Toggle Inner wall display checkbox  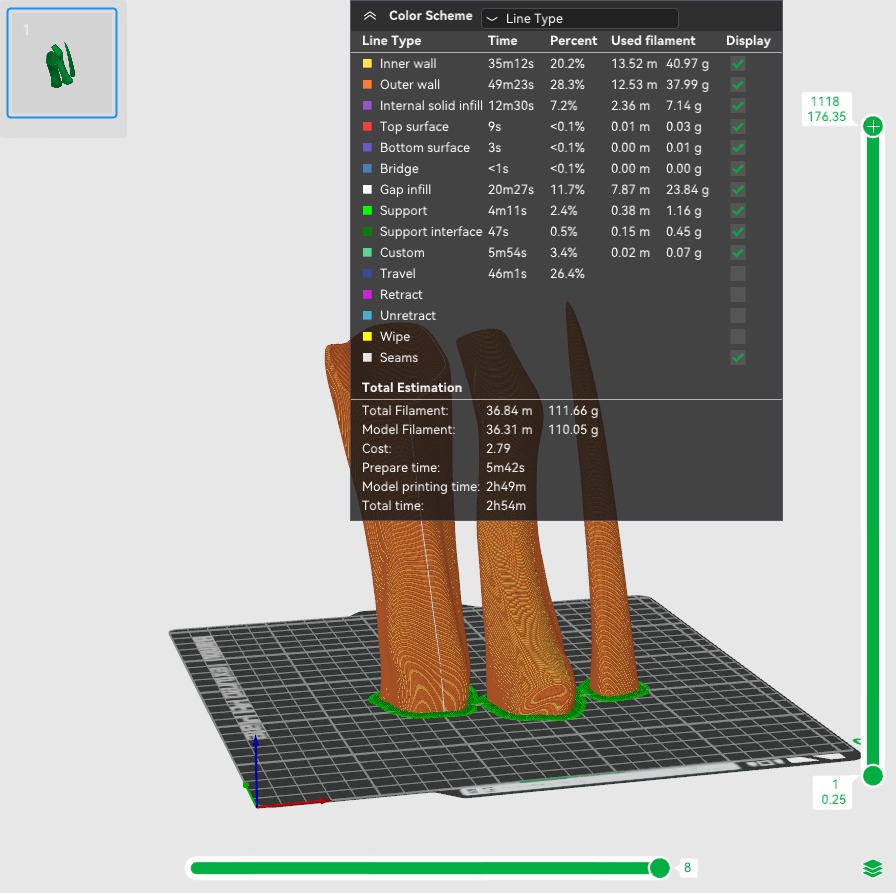coord(738,63)
